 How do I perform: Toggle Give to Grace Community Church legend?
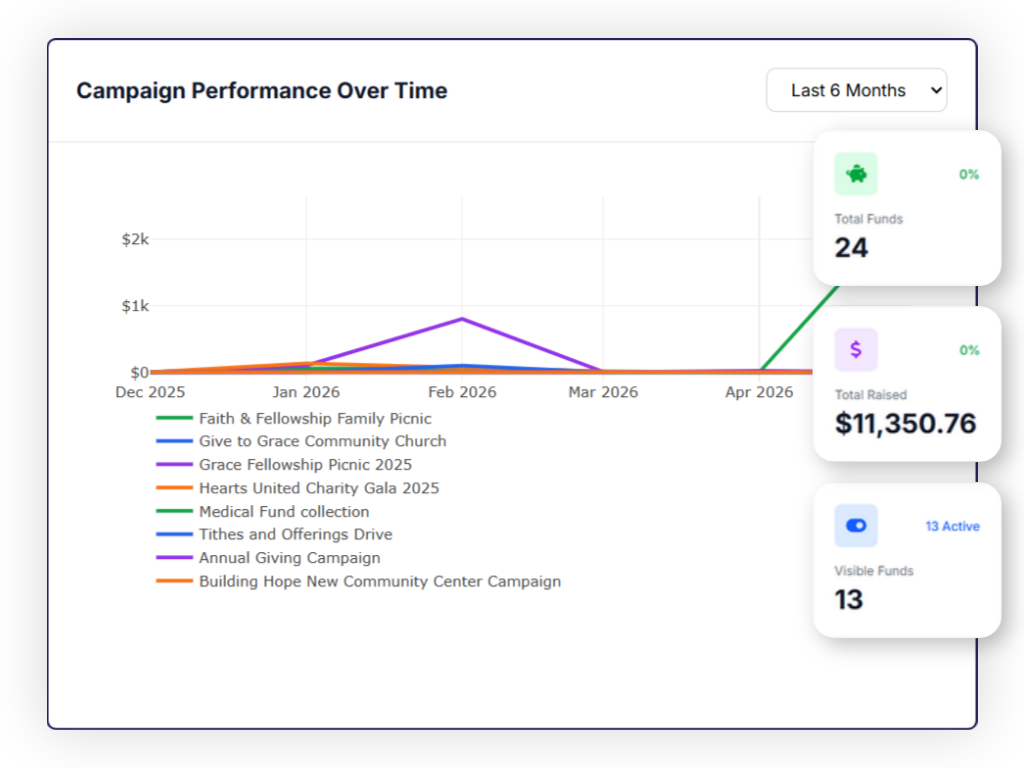click(x=301, y=441)
